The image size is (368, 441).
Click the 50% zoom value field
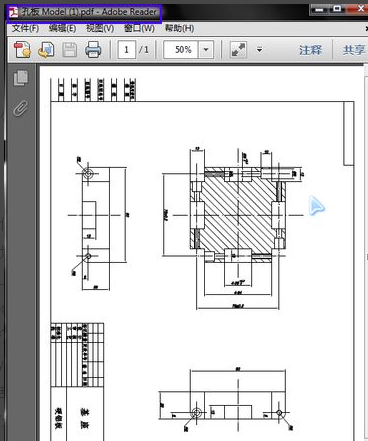coord(181,50)
